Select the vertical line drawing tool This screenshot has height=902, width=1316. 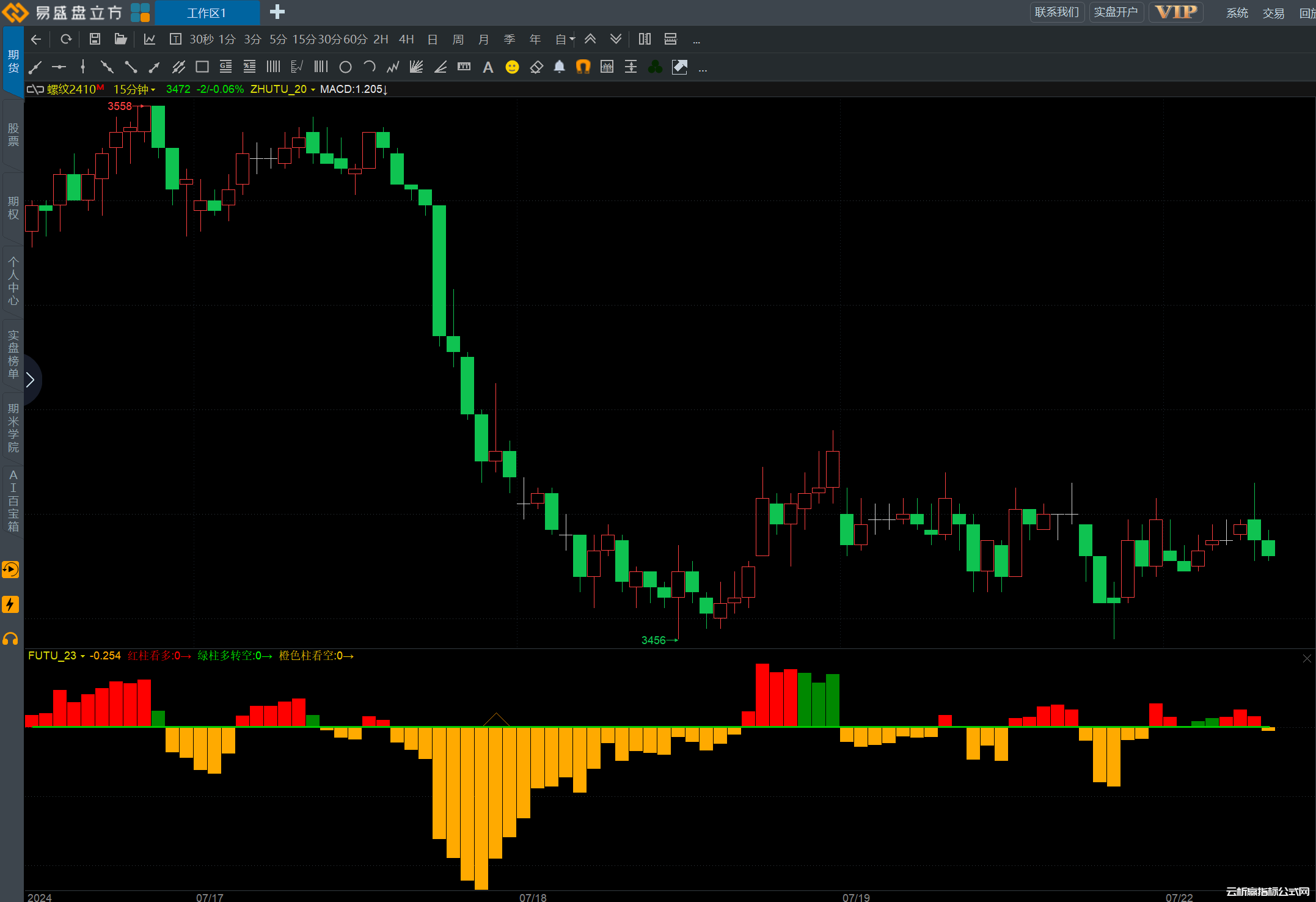[x=83, y=67]
